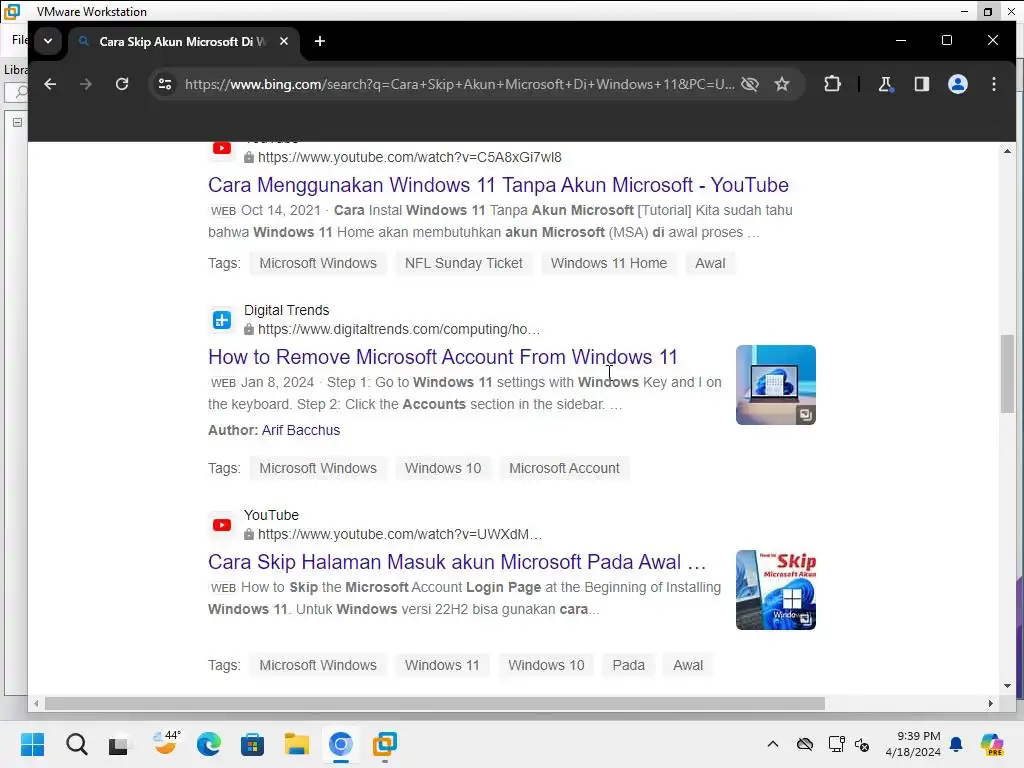This screenshot has width=1024, height=768.
Task: Click the page vertical scrollbar thumb
Action: 1007,374
